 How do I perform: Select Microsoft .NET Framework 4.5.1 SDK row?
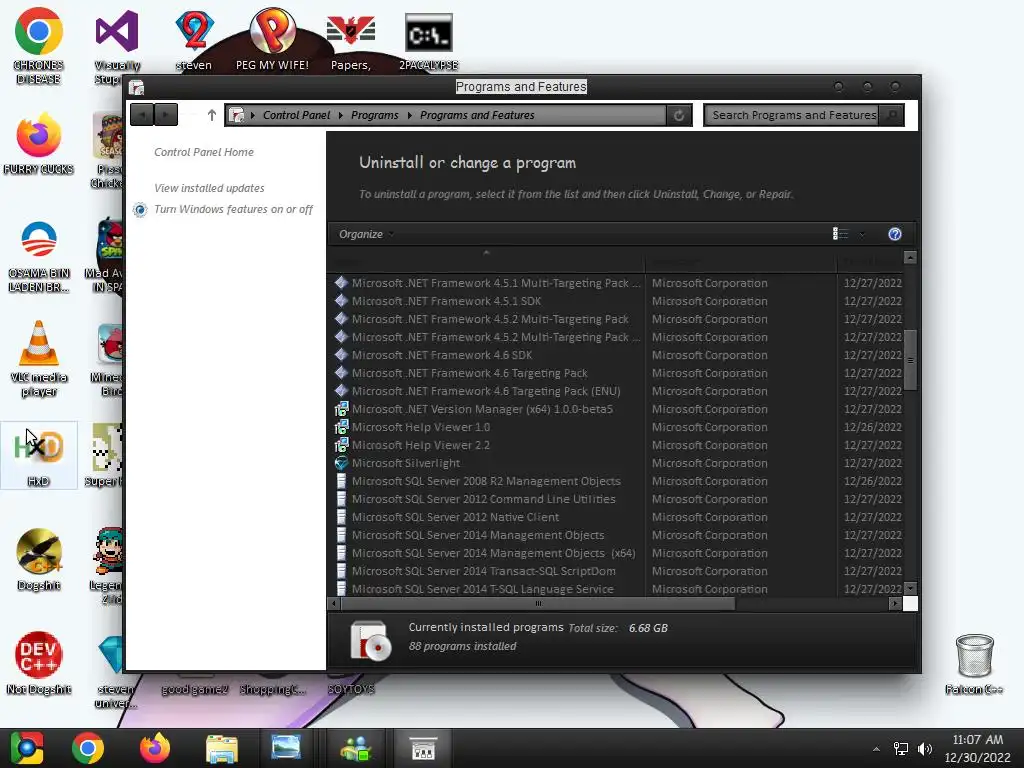pyautogui.click(x=618, y=301)
